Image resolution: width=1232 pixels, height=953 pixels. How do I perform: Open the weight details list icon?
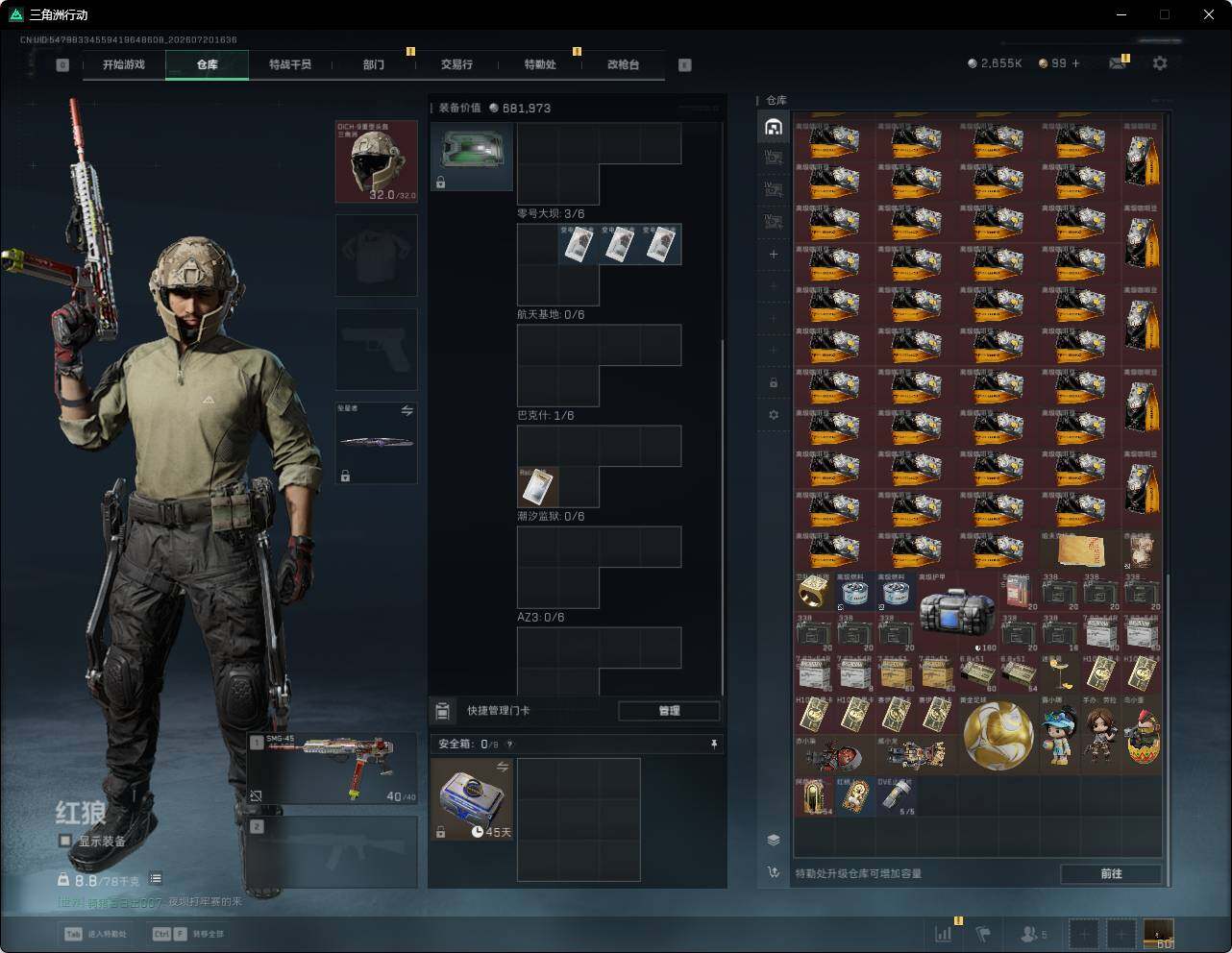[x=156, y=878]
